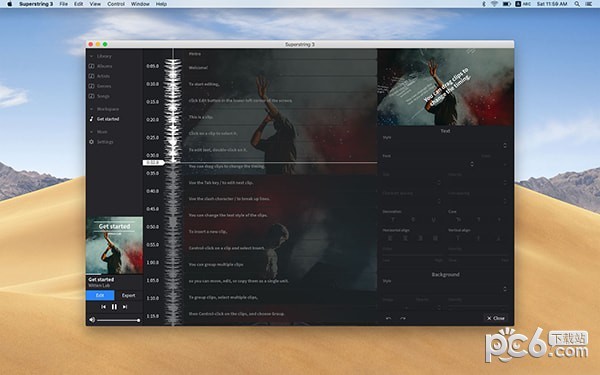Pause playback

pyautogui.click(x=114, y=307)
